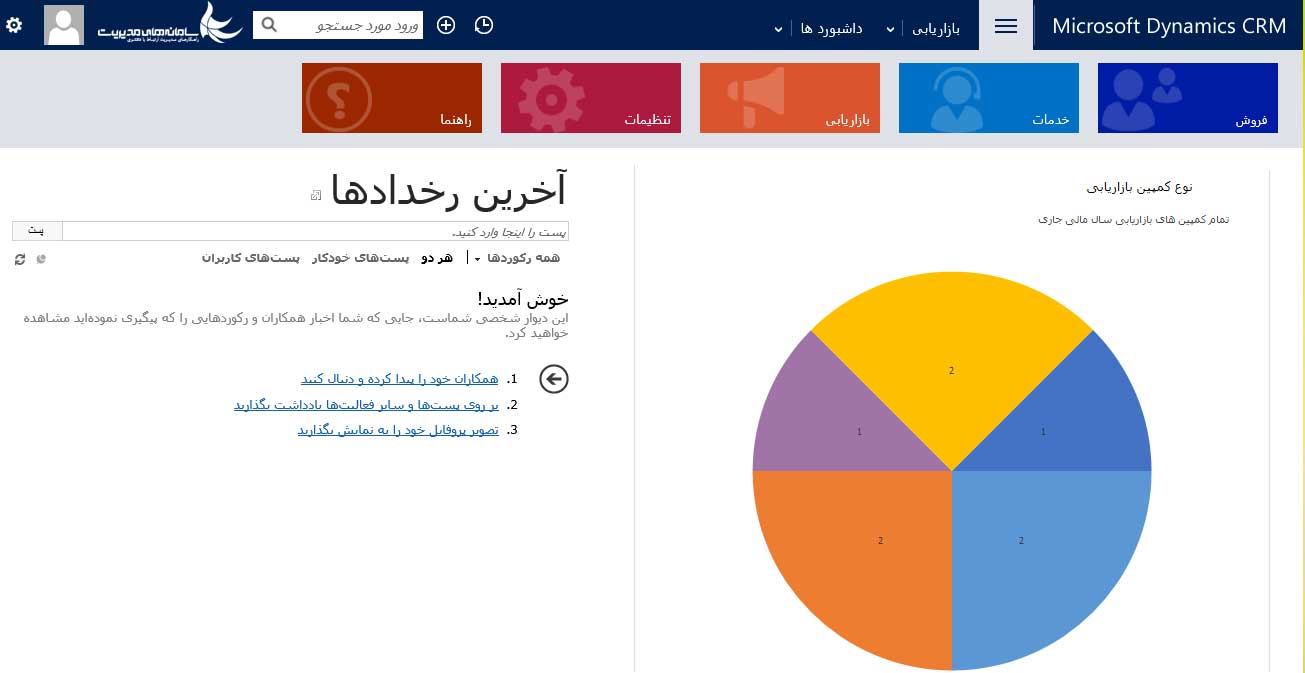Open link همکاران خود را پیدا کرده
Image resolution: width=1305 pixels, height=673 pixels.
[399, 379]
